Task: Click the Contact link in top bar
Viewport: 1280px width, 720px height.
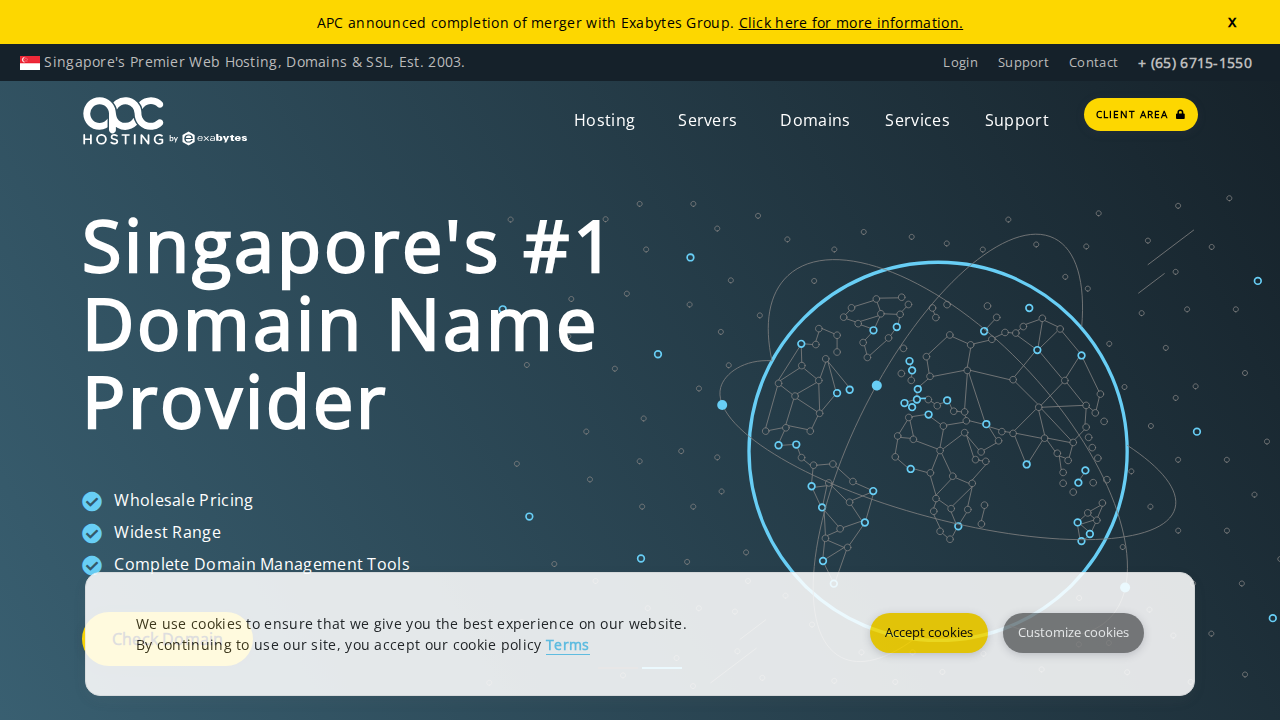Action: pyautogui.click(x=1093, y=62)
